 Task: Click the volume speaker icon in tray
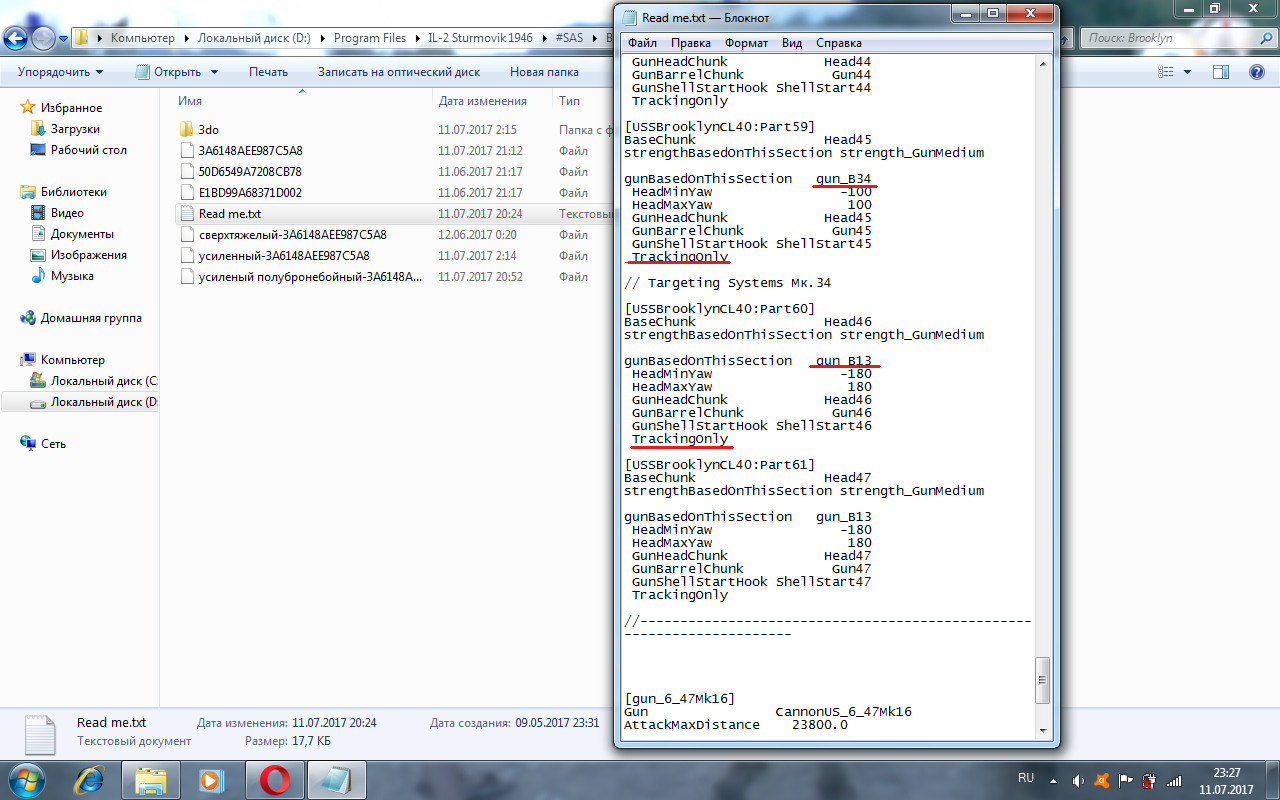click(x=1078, y=781)
